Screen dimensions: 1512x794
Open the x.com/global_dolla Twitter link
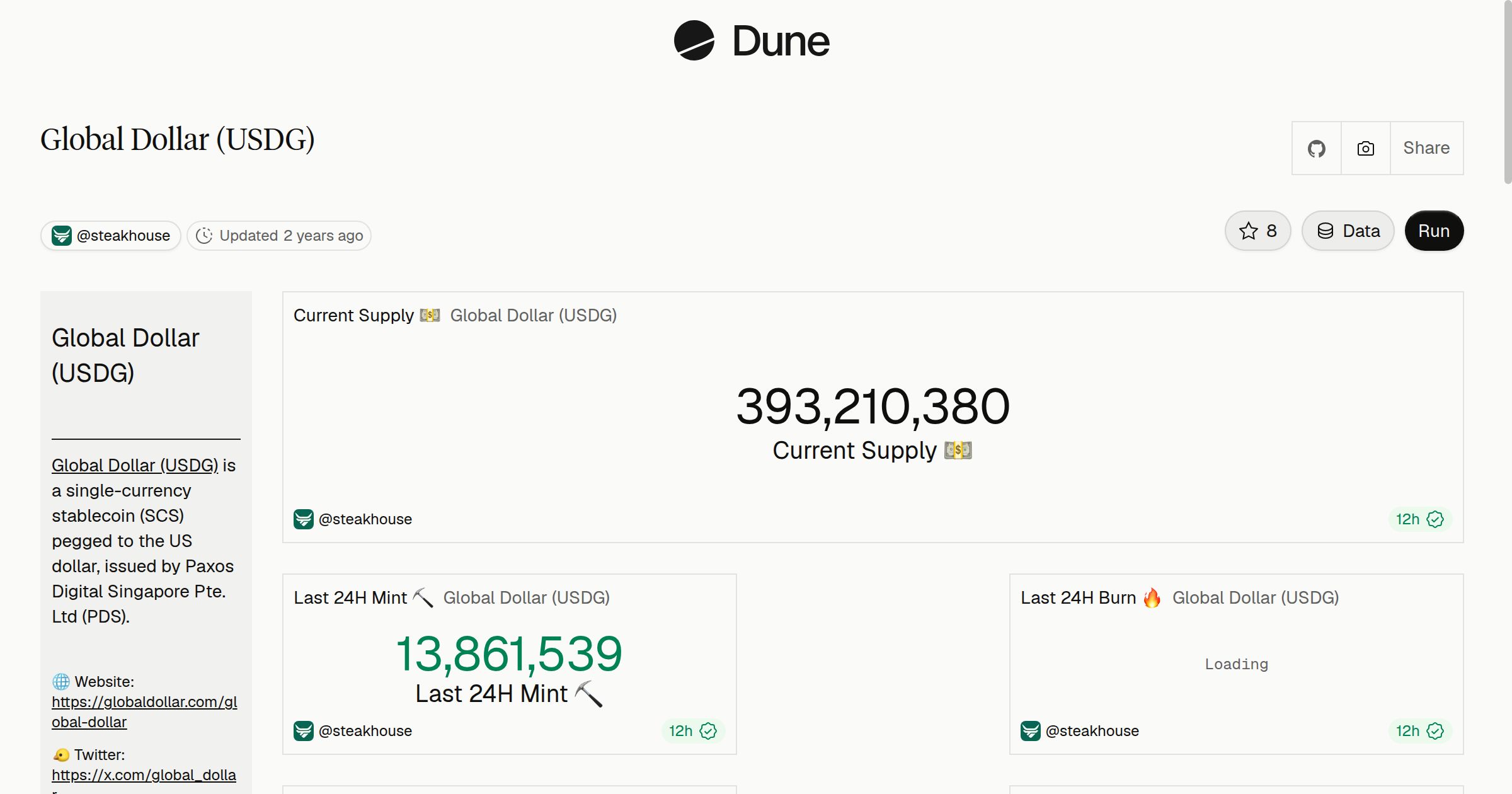144,775
